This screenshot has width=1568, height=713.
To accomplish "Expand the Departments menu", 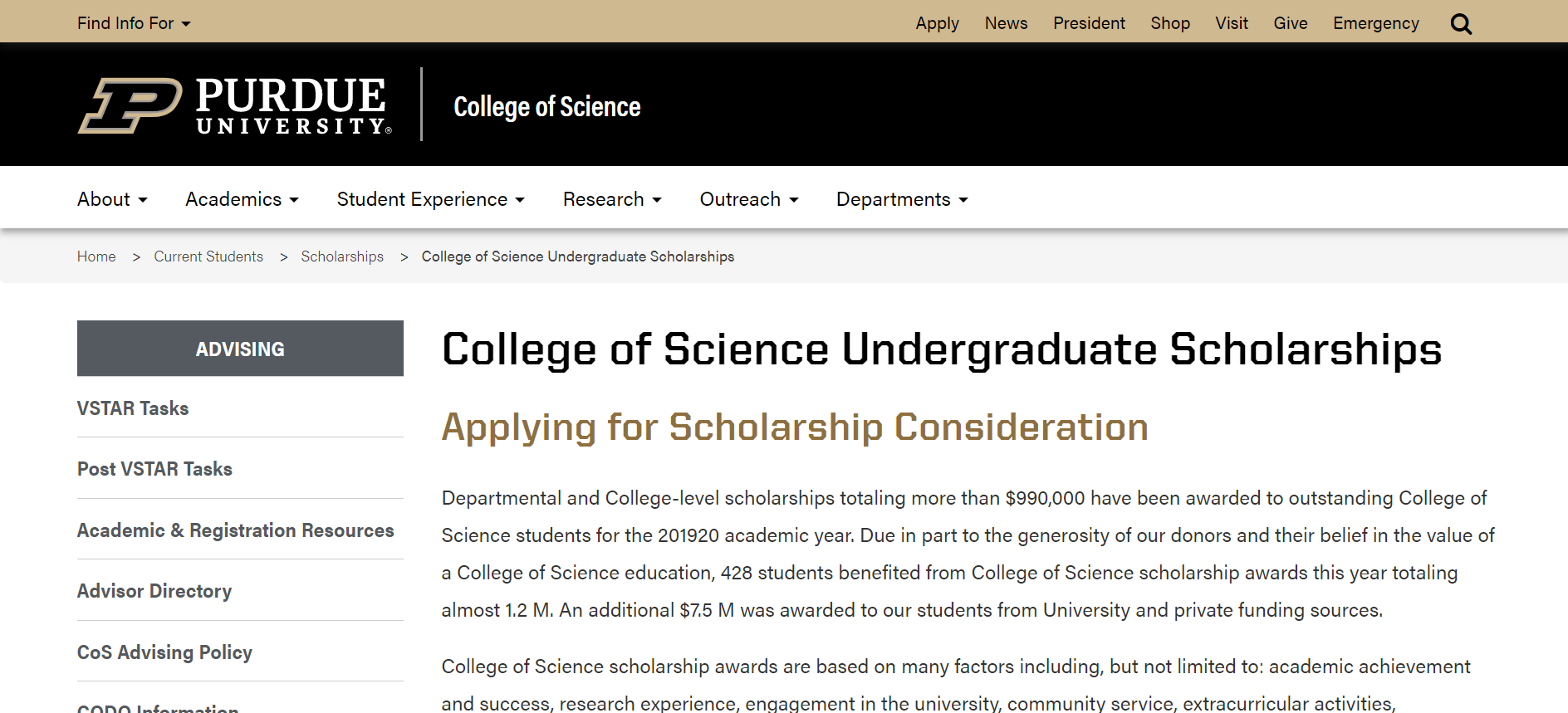I will (x=902, y=199).
